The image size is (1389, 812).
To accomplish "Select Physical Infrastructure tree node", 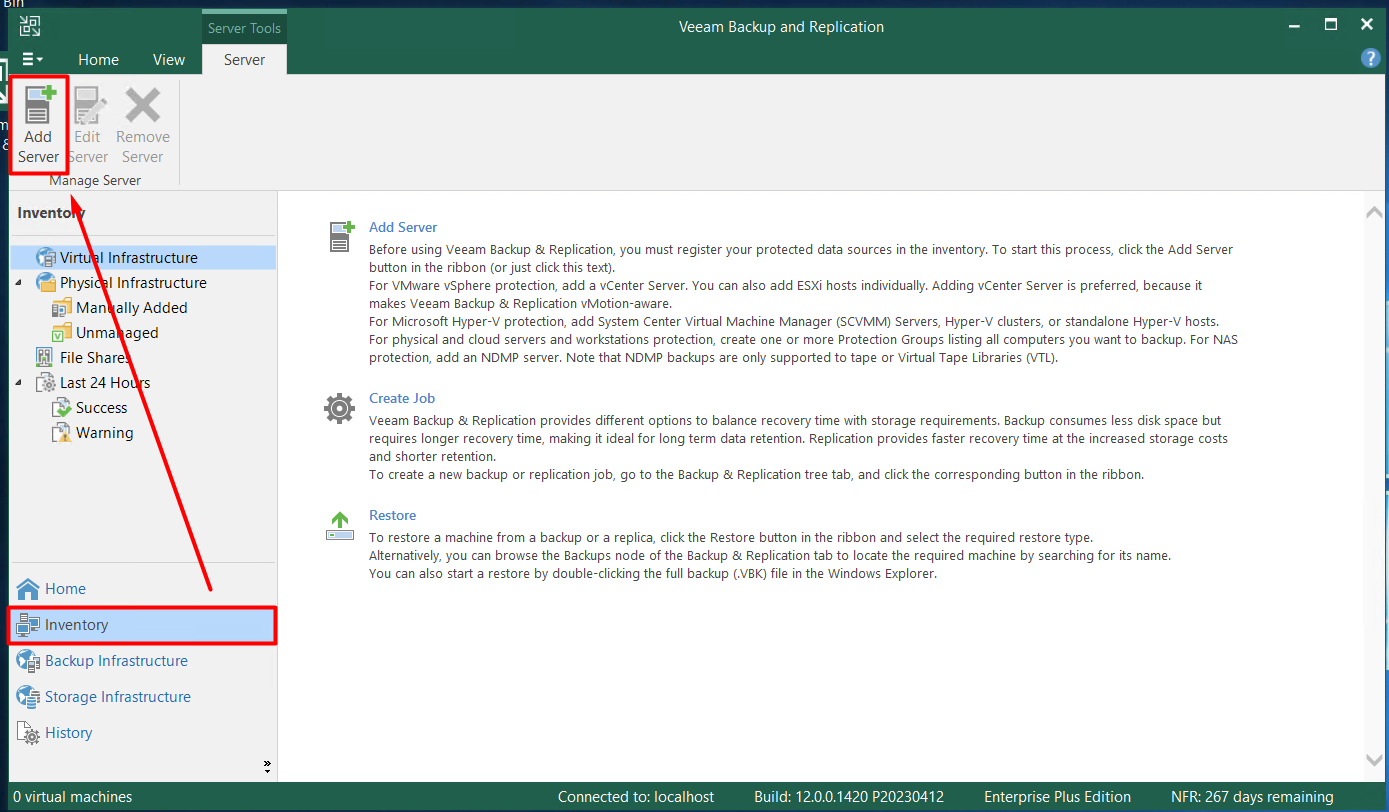I will coord(133,282).
